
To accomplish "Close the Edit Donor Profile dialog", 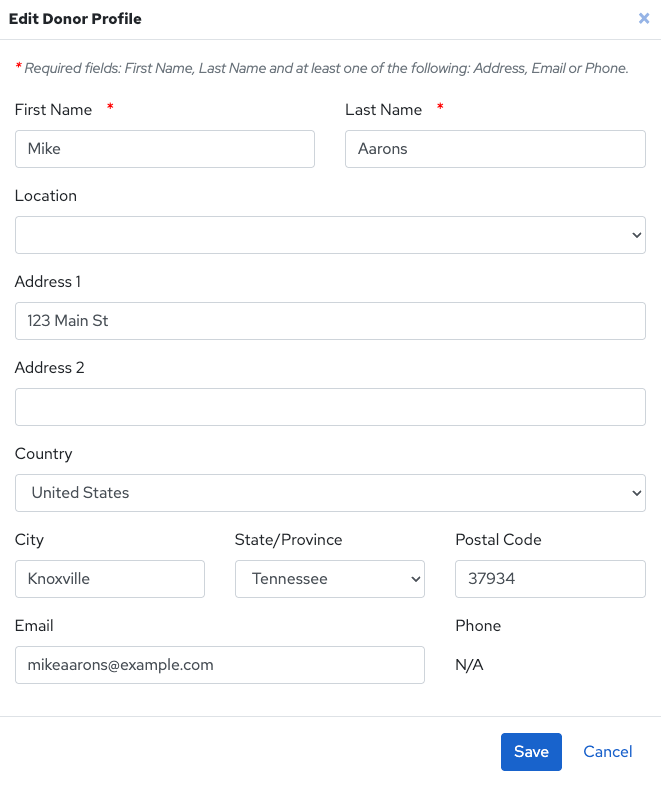I will [x=644, y=18].
